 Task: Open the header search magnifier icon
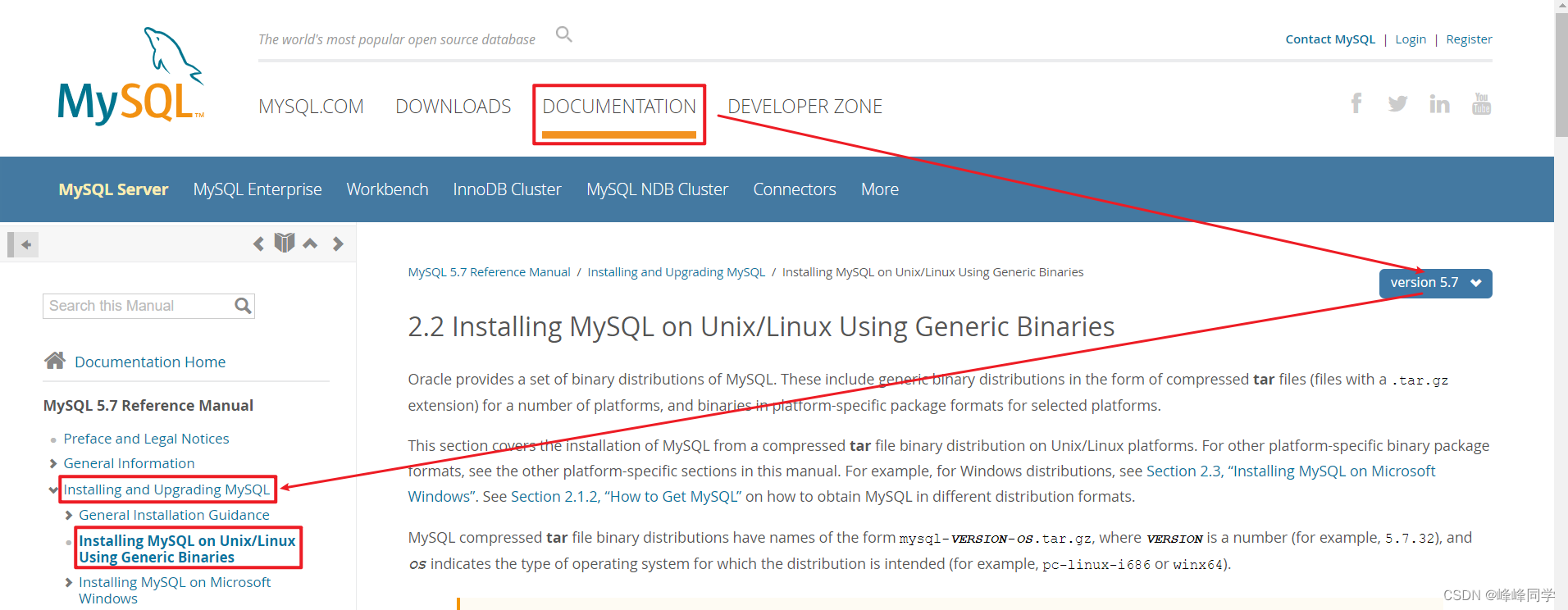(x=563, y=34)
